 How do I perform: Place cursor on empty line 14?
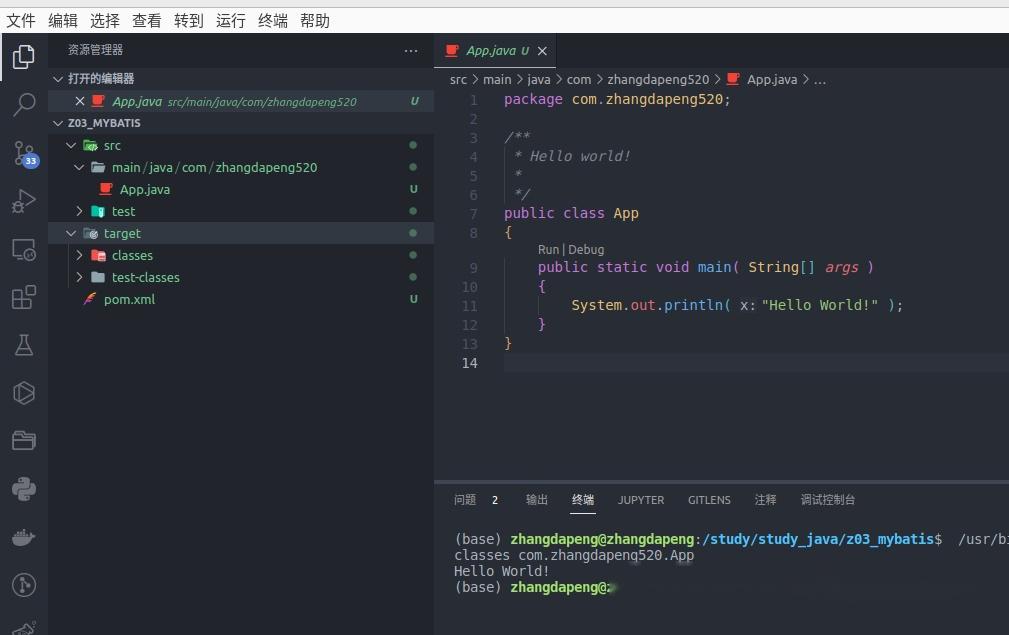(x=756, y=363)
